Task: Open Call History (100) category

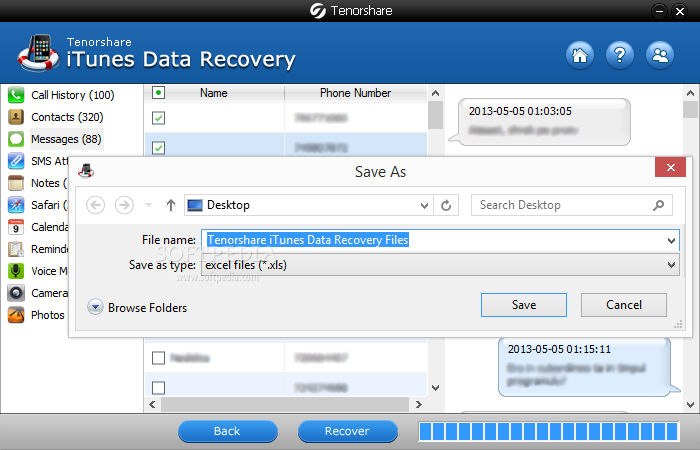Action: [x=73, y=95]
